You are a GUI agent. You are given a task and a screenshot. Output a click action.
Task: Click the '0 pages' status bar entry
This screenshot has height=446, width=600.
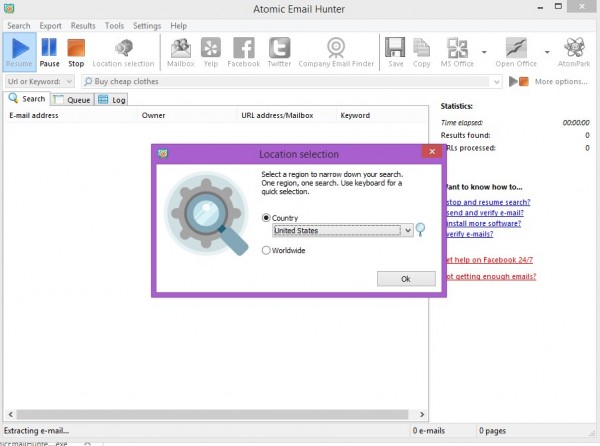tap(492, 431)
